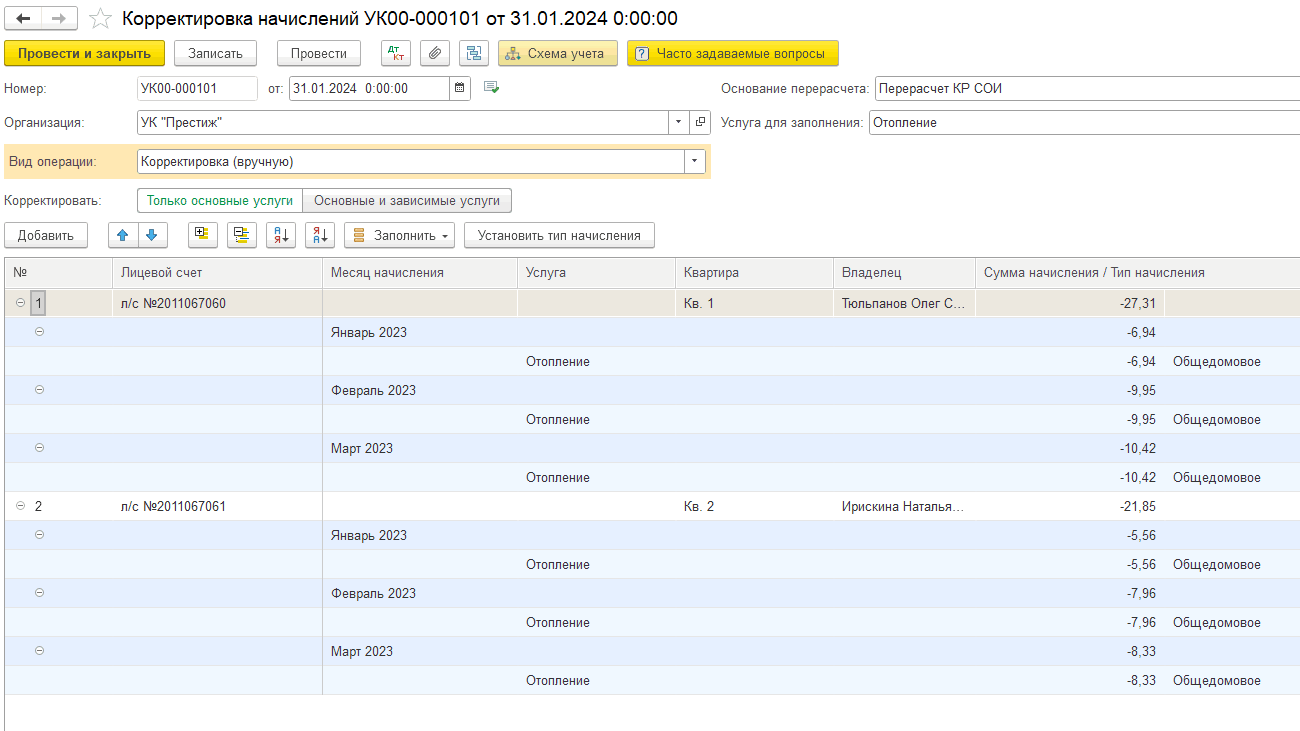Open the Заполнить dropdown menu

click(399, 235)
